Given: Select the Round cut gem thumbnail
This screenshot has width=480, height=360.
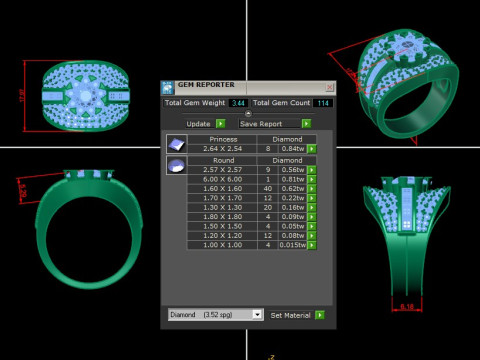Looking at the screenshot, I should pos(177,165).
